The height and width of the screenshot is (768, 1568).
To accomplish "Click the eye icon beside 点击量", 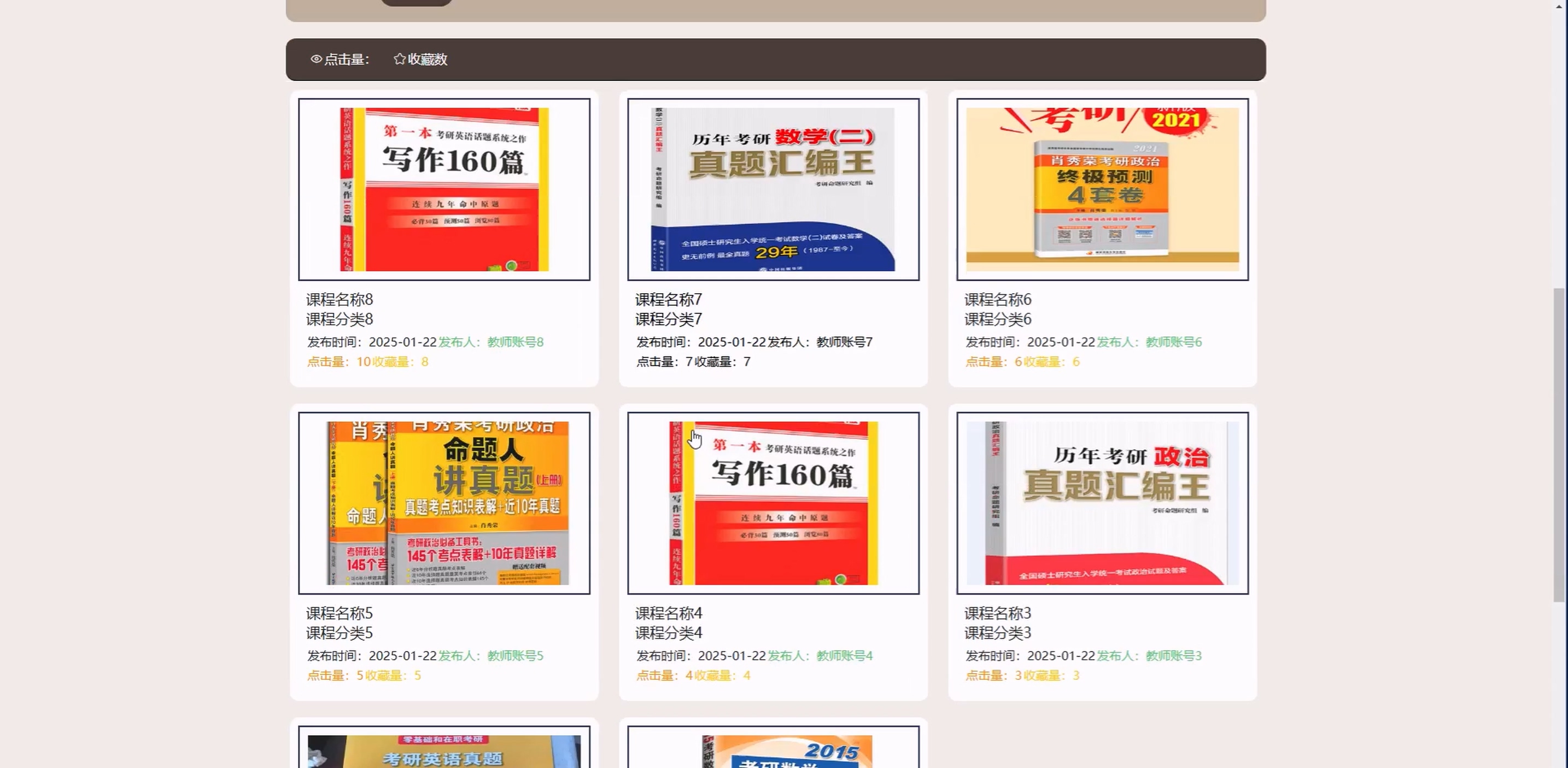I will 316,59.
